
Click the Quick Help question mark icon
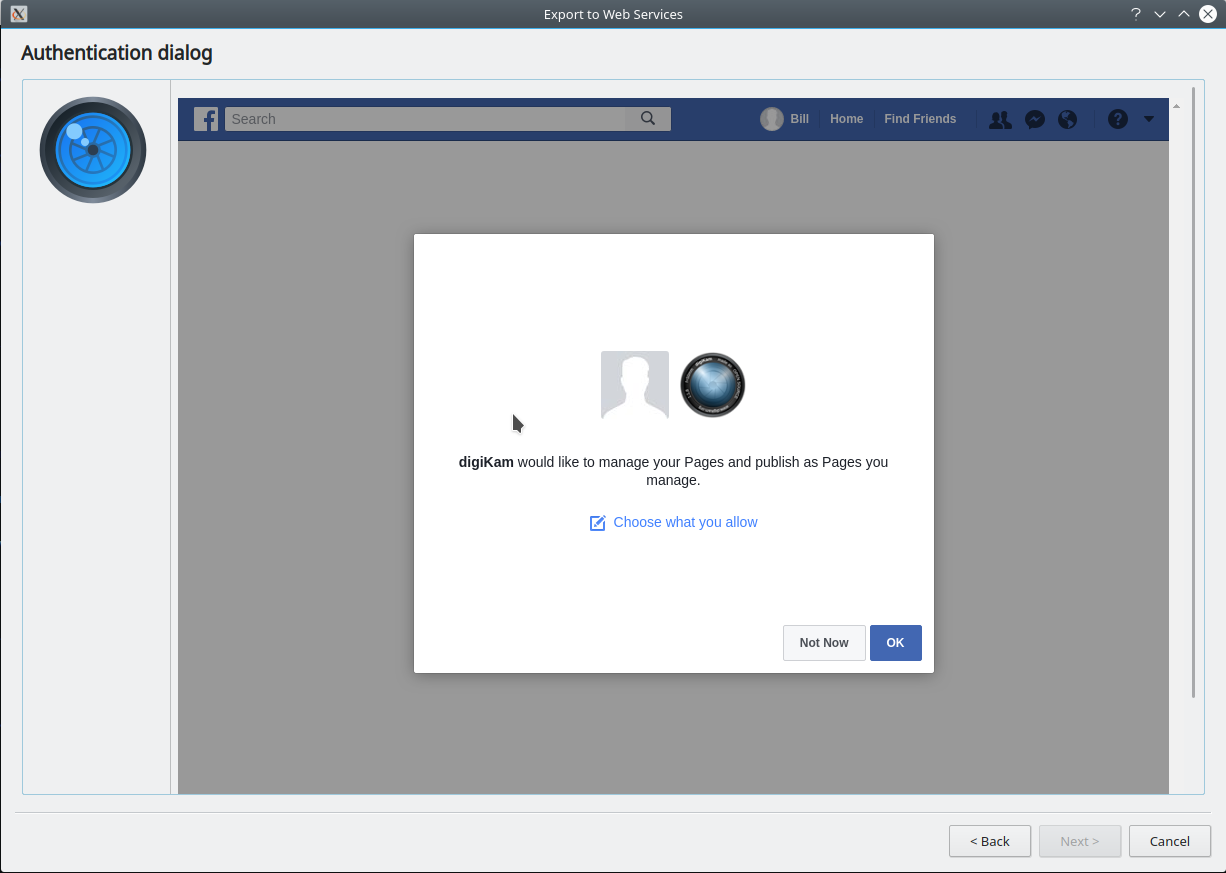1118,119
